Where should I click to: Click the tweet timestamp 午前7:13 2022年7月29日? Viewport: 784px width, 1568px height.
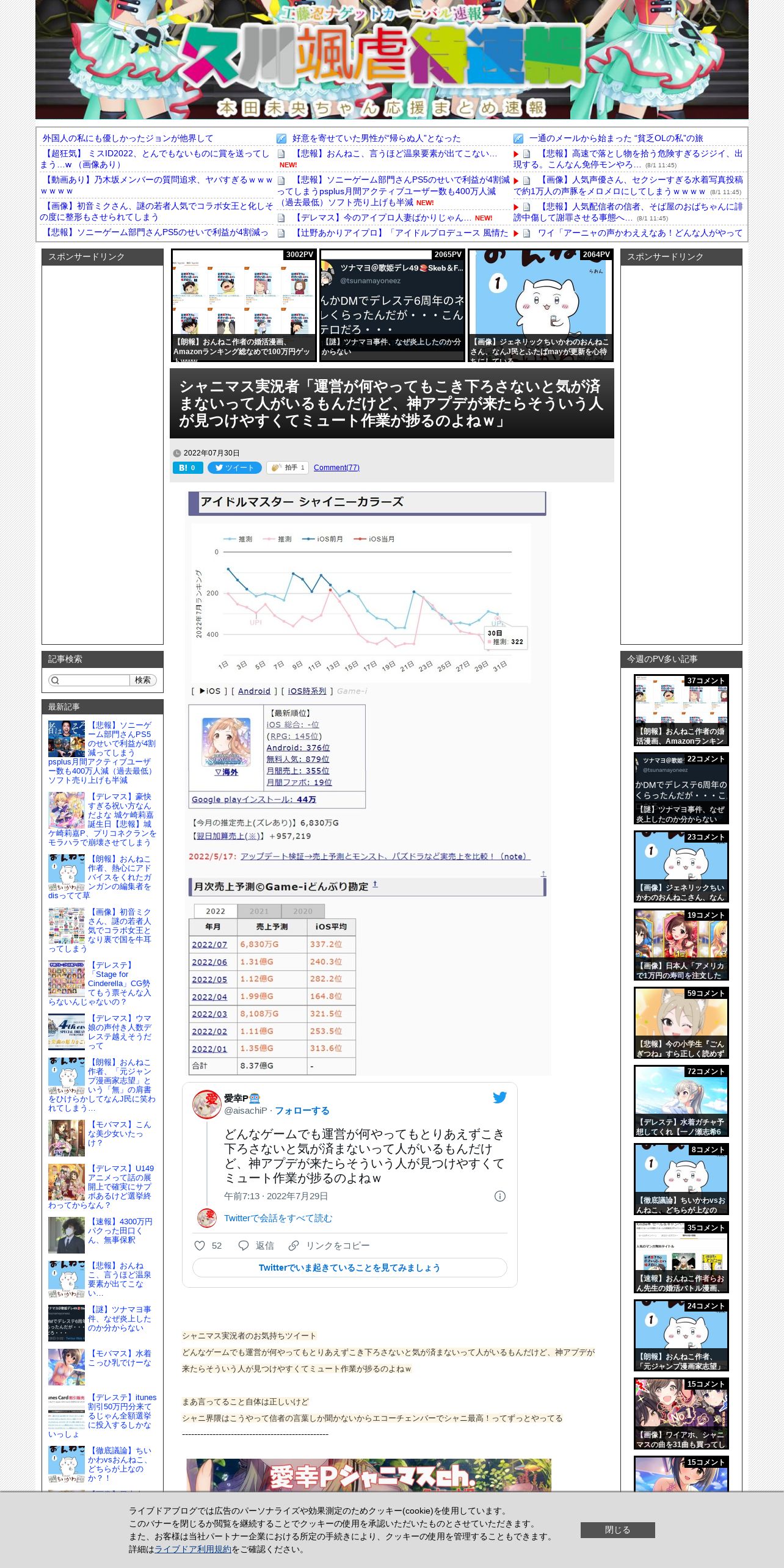(x=276, y=1196)
